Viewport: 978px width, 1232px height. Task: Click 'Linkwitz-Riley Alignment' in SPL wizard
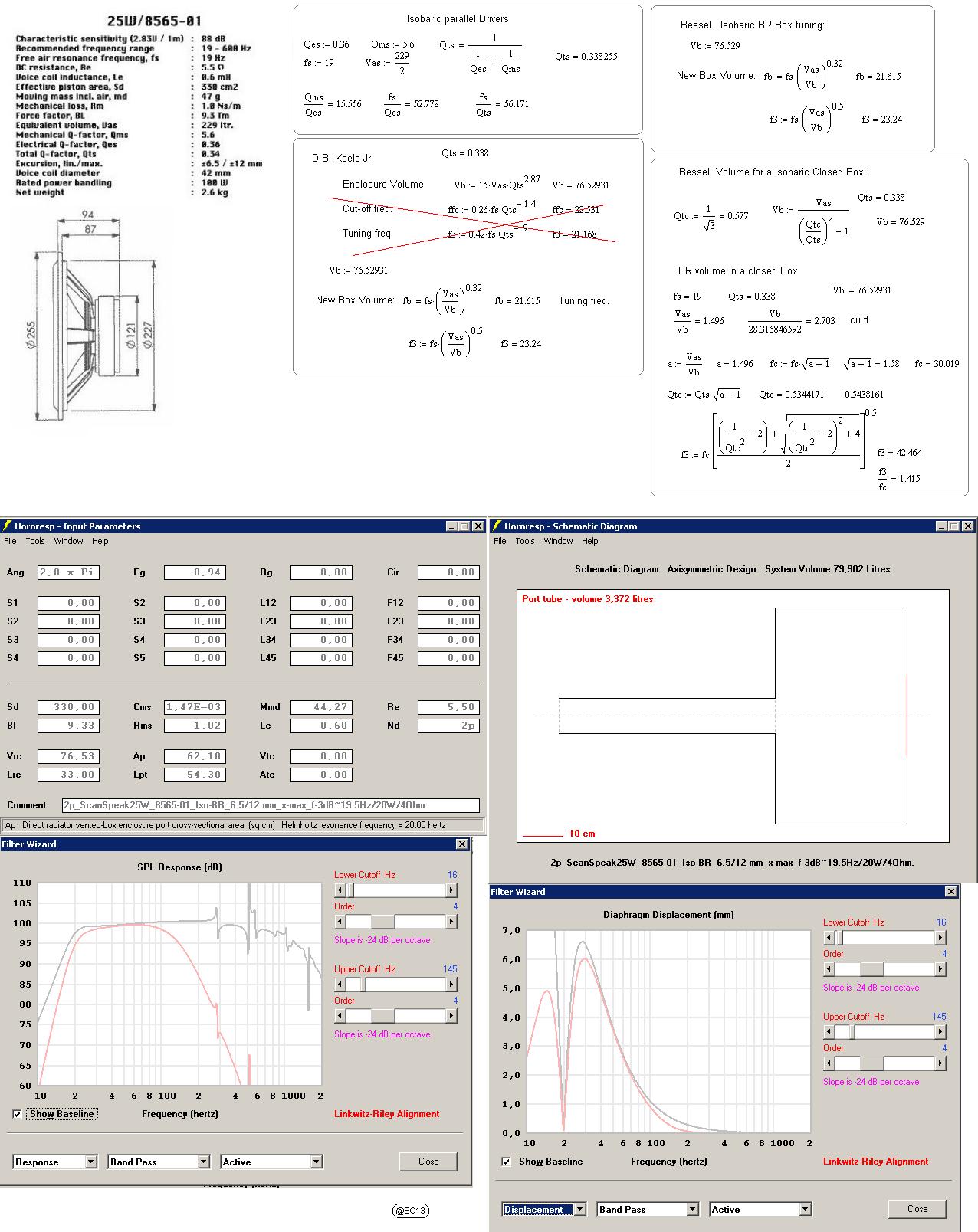point(387,1114)
